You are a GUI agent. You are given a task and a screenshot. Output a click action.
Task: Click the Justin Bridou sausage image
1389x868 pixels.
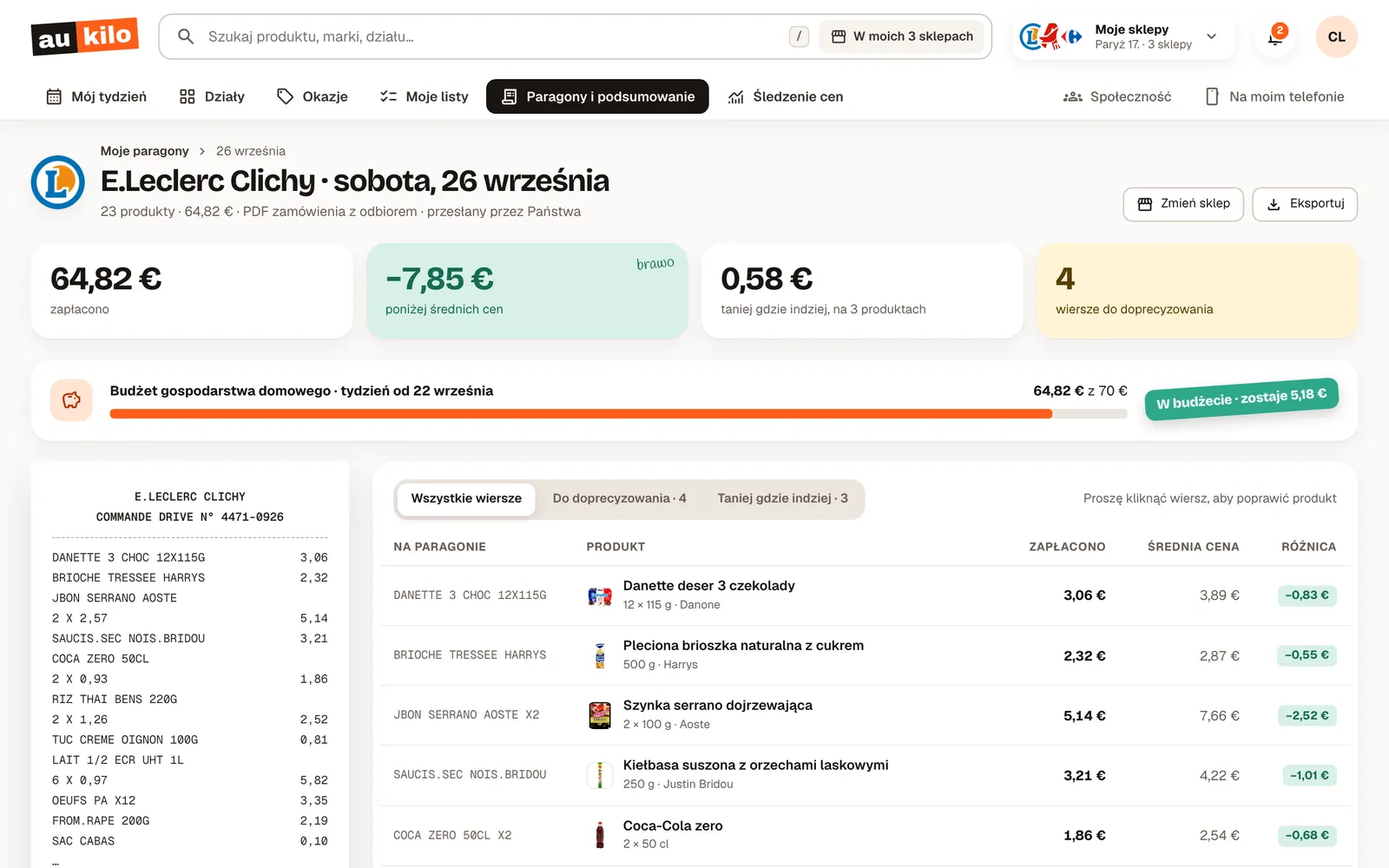pos(600,775)
